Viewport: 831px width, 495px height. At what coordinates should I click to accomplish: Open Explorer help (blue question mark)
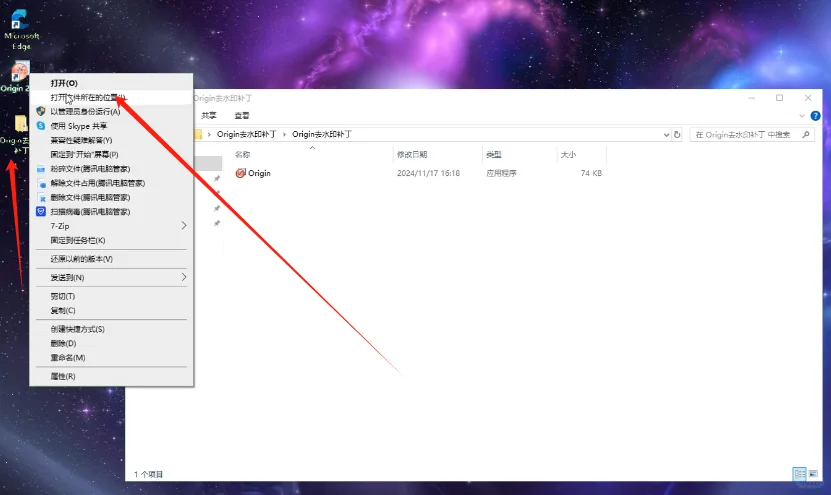(x=816, y=116)
